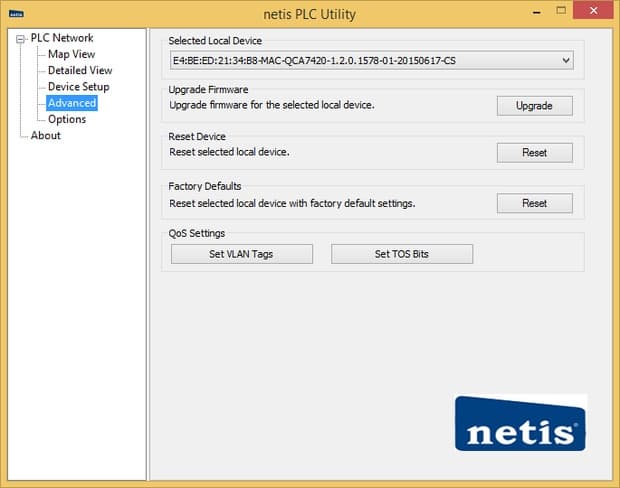Click the Set VLAN Tags button
The height and width of the screenshot is (488, 620).
(x=242, y=254)
